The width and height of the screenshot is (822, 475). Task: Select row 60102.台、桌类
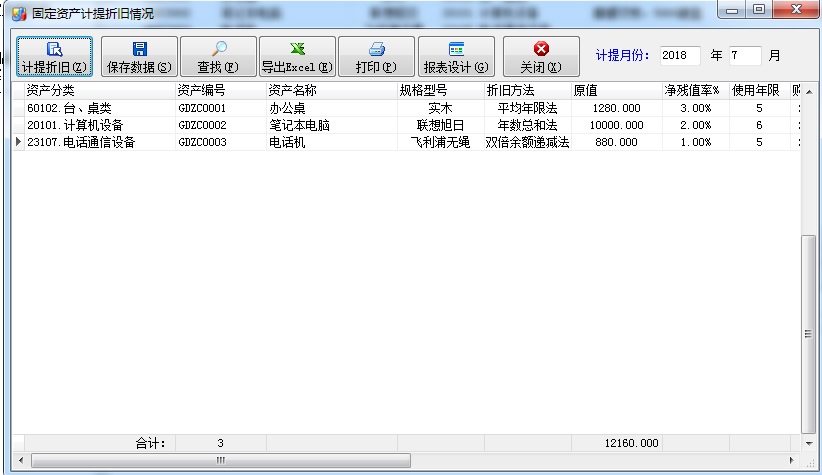pos(406,109)
